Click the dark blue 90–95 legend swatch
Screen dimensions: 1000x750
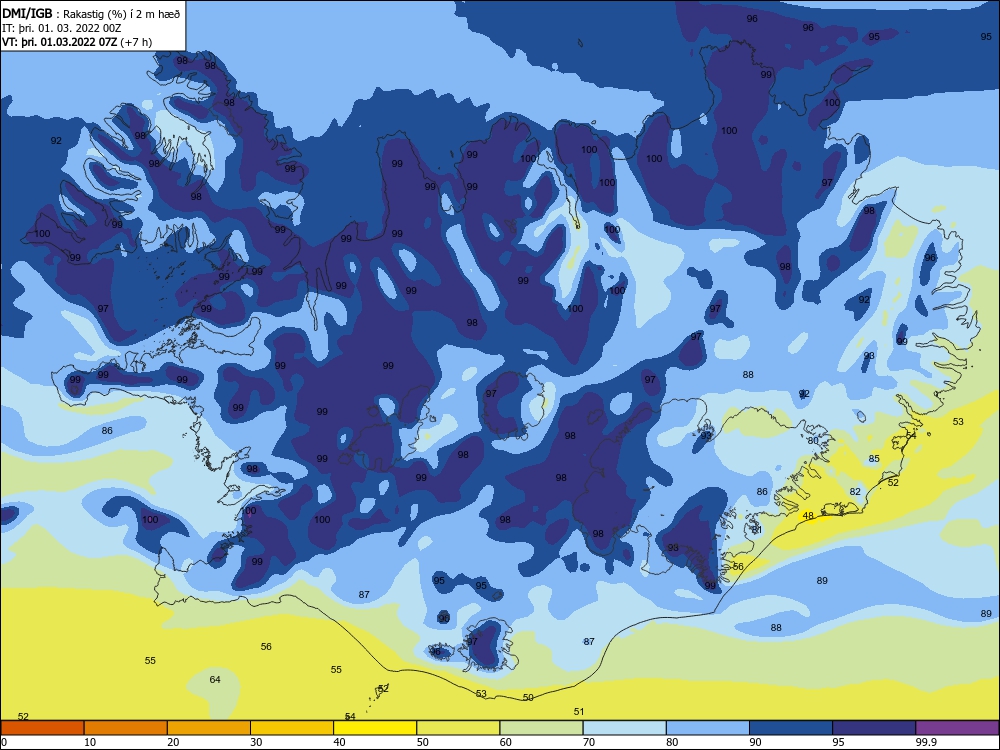click(x=791, y=728)
